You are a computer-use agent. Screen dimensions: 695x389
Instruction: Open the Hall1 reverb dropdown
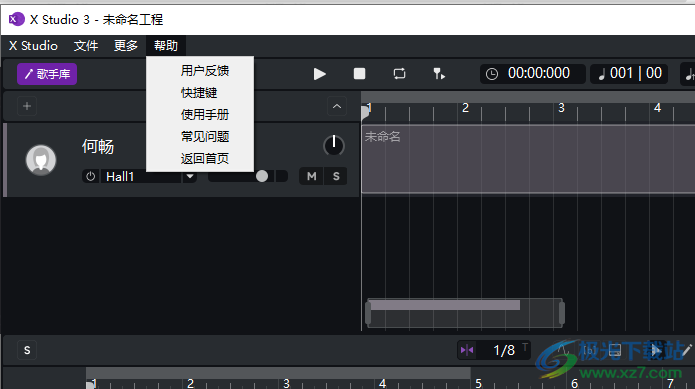coord(190,176)
